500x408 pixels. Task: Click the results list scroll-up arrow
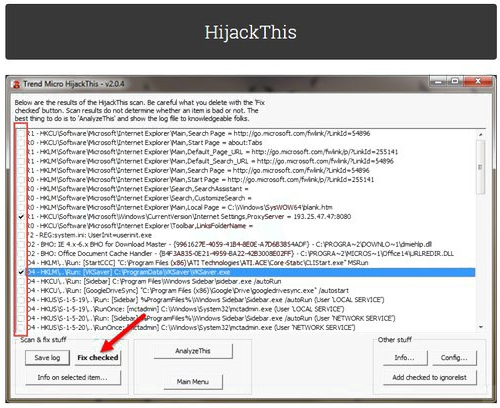click(481, 134)
